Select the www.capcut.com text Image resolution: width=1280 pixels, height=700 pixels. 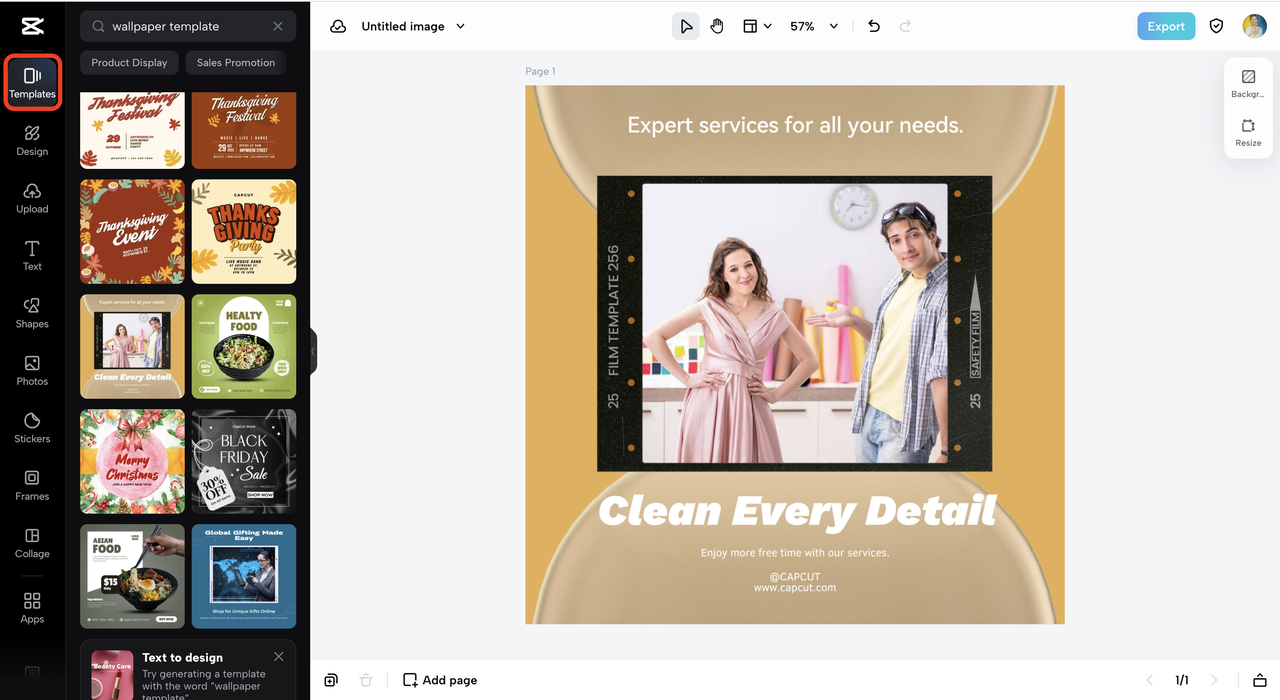tap(795, 588)
